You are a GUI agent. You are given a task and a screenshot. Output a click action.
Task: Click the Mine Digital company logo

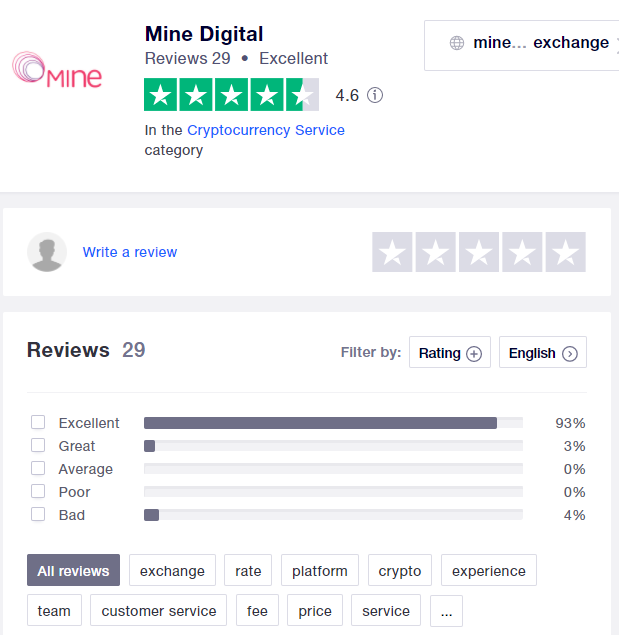coord(57,70)
